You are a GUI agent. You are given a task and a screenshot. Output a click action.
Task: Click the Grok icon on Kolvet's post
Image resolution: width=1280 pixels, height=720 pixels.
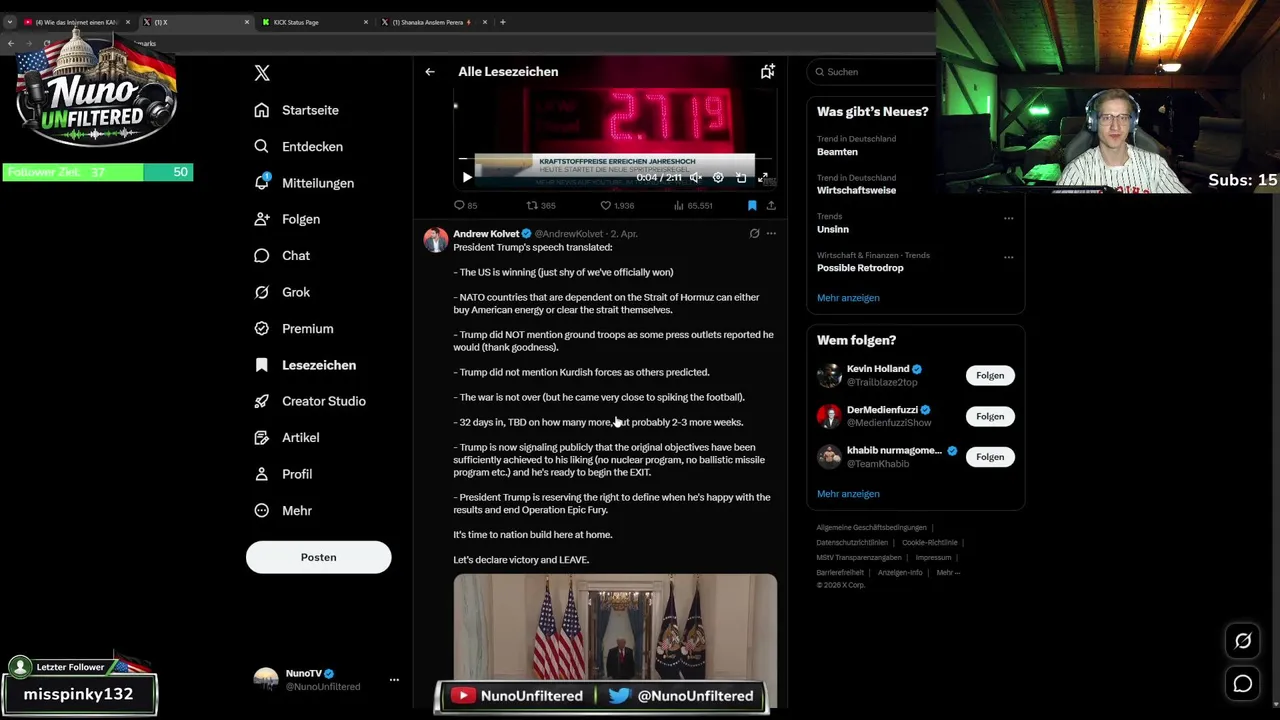tap(755, 233)
